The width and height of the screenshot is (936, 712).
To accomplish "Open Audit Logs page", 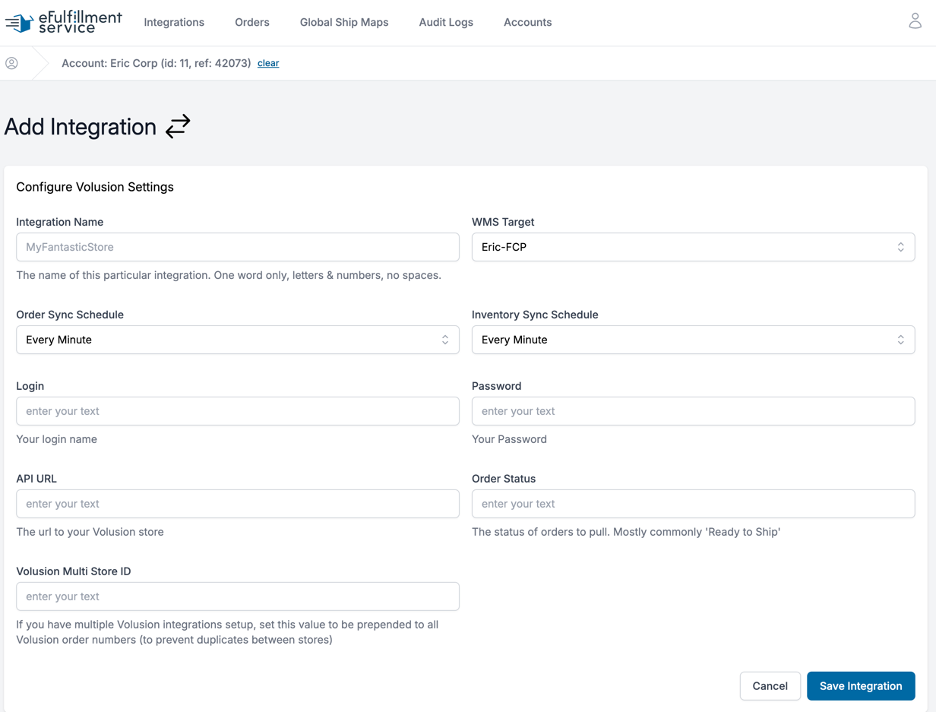I will 446,22.
